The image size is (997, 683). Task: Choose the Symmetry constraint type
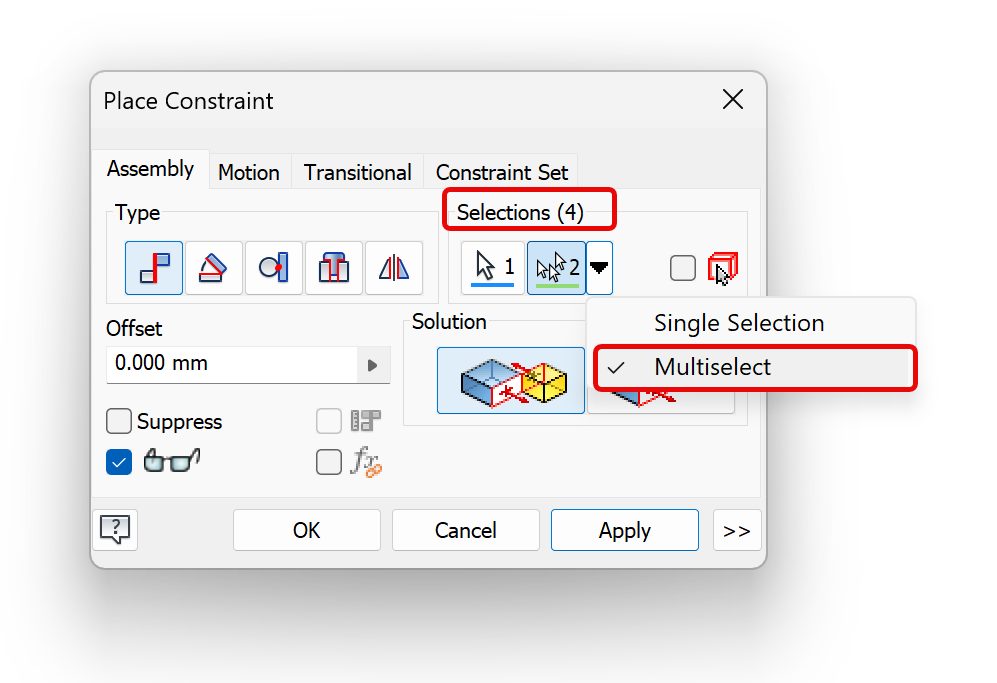(394, 267)
